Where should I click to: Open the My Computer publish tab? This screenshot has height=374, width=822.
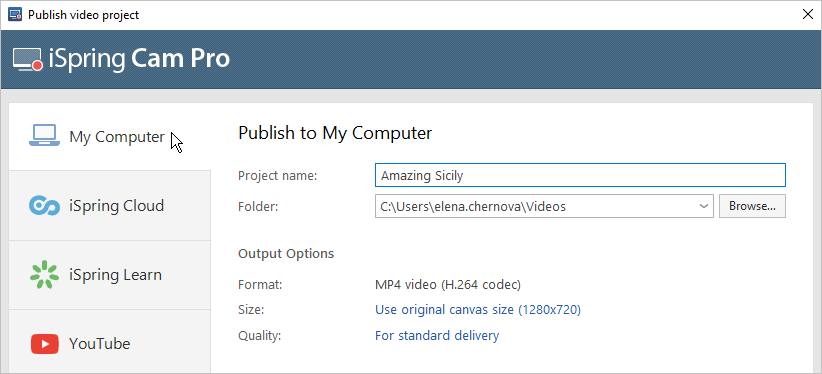(110, 136)
